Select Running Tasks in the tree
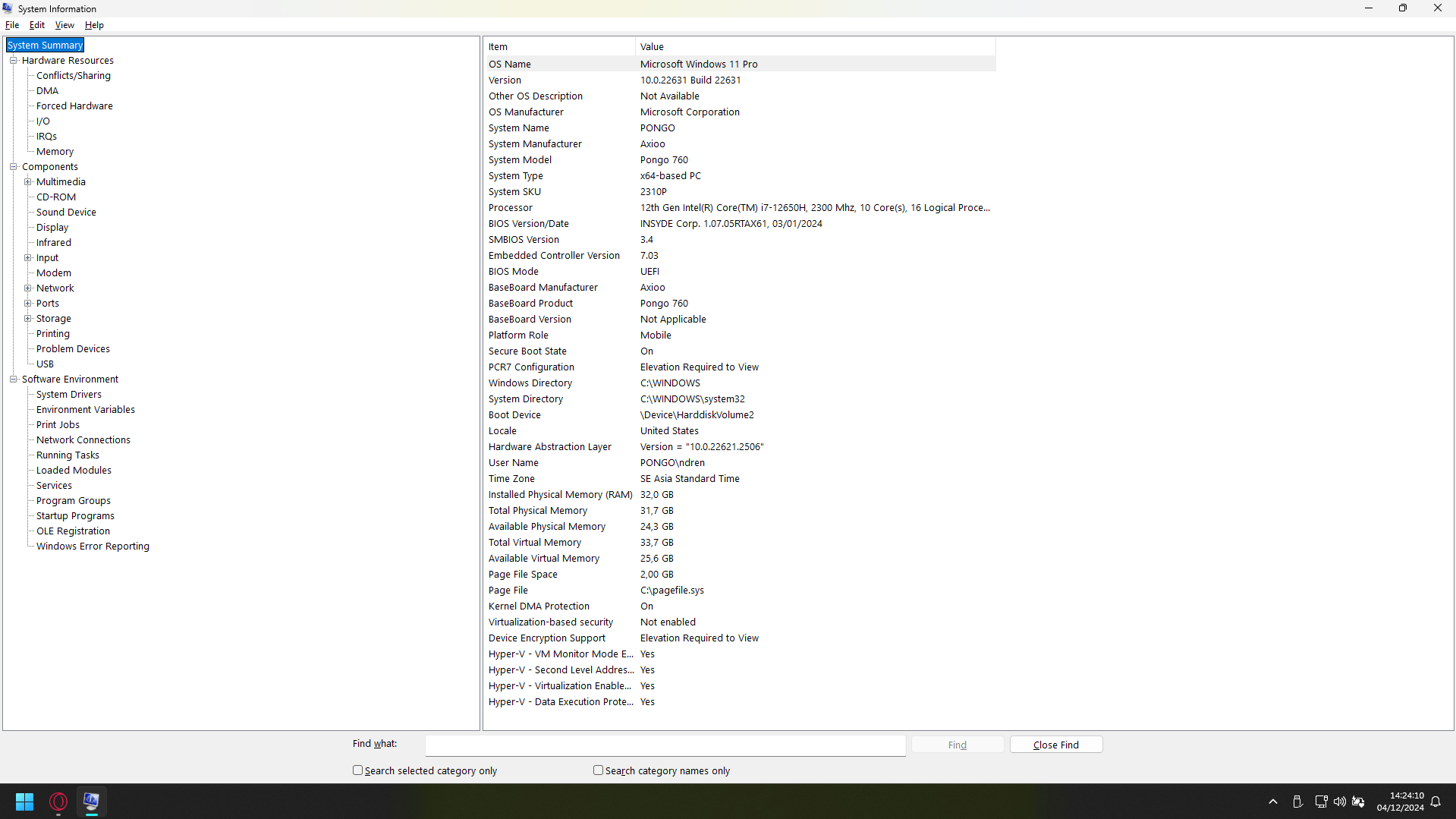The width and height of the screenshot is (1456, 819). pyautogui.click(x=68, y=455)
